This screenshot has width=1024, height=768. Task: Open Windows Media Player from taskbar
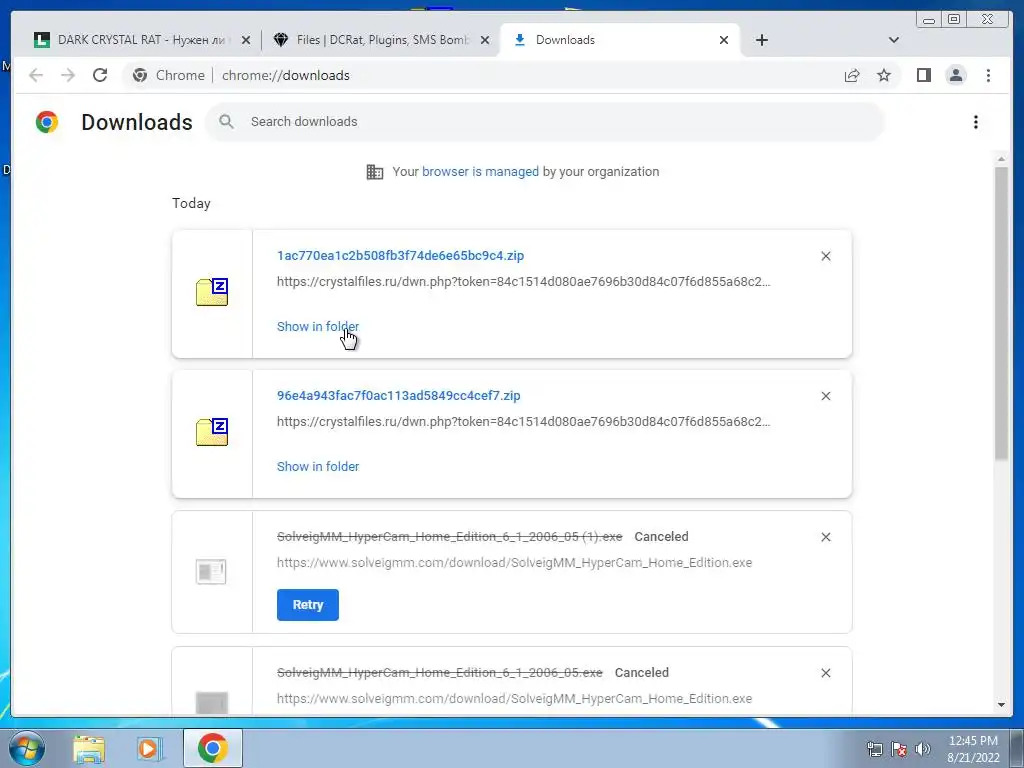[x=149, y=749]
